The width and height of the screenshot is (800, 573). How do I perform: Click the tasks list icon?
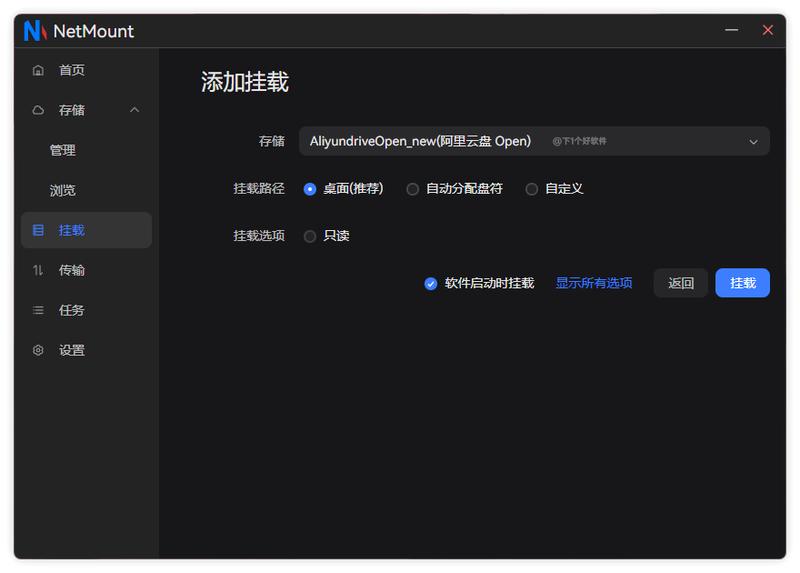pos(38,310)
